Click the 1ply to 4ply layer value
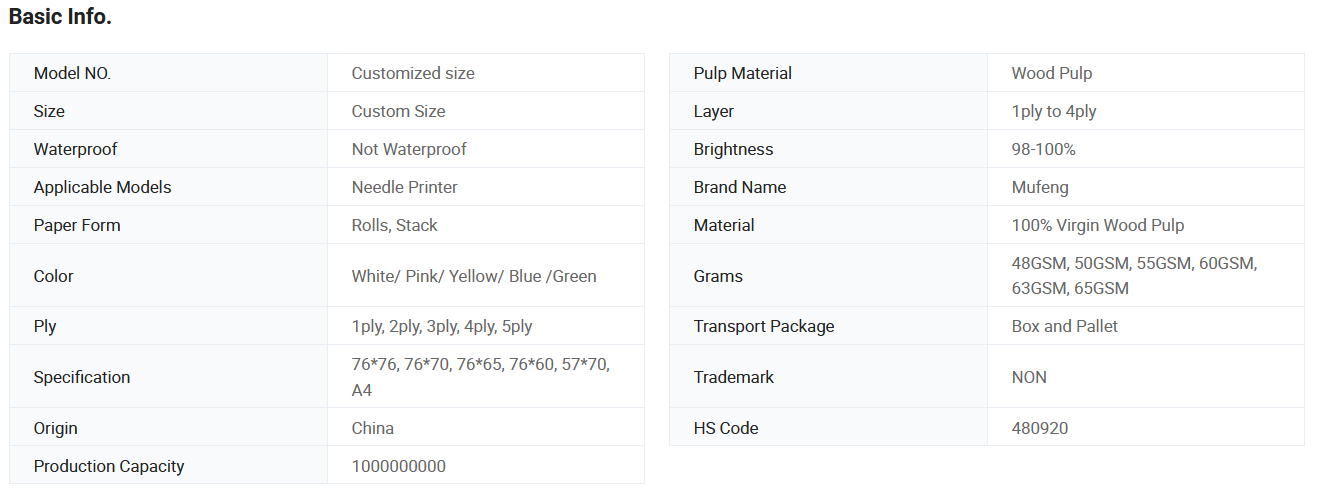Viewport: 1317px width, 499px height. [x=1053, y=111]
